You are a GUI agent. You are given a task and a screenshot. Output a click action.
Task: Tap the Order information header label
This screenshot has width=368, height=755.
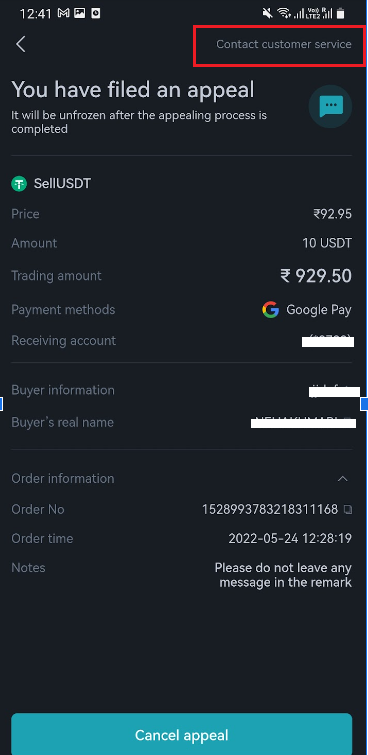(x=63, y=479)
